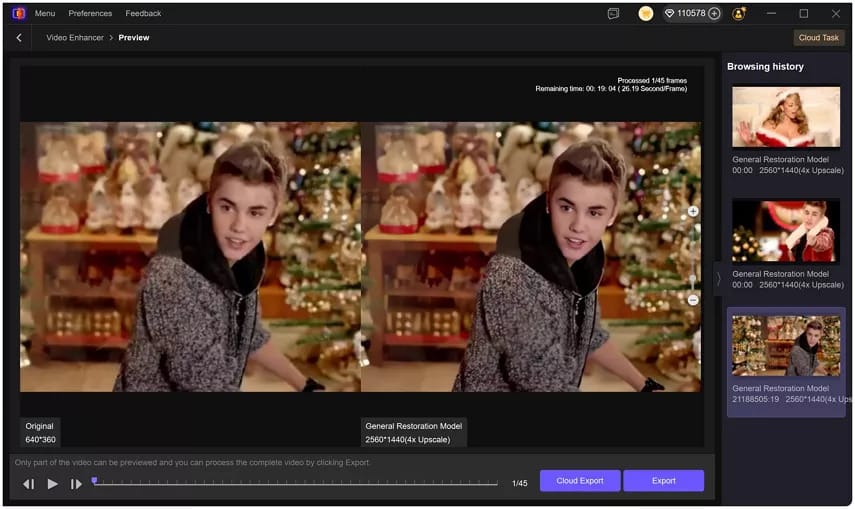Image resolution: width=855 pixels, height=509 pixels.
Task: Open Preferences menu
Action: click(x=90, y=13)
